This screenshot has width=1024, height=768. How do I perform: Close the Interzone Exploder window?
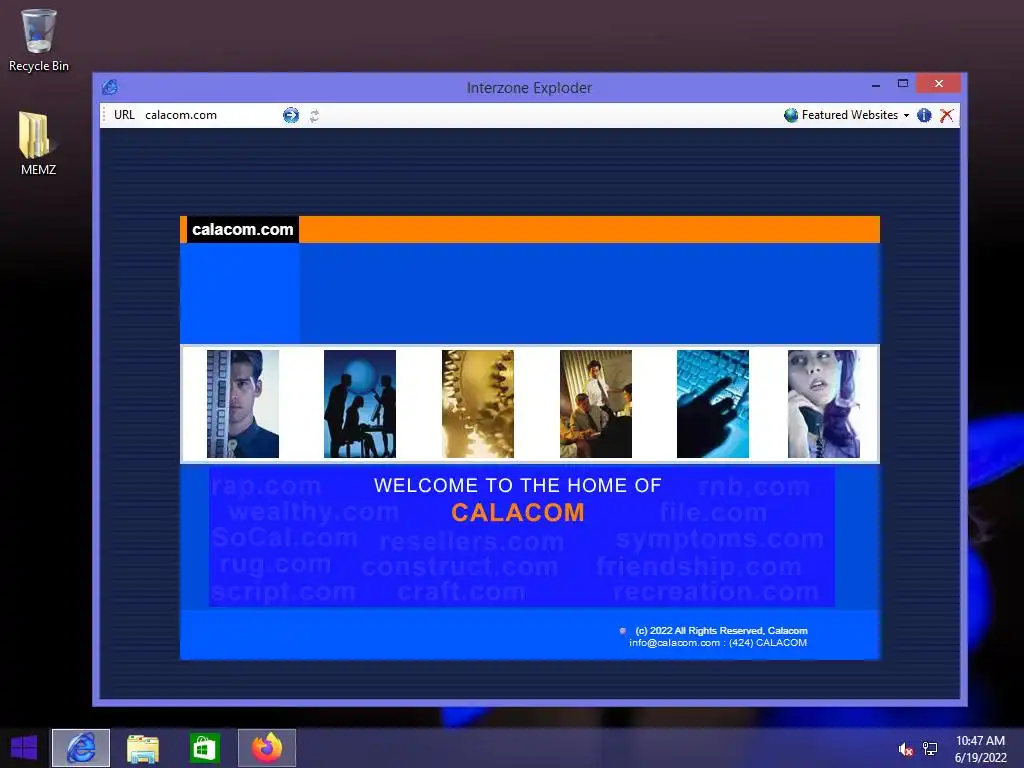(938, 84)
